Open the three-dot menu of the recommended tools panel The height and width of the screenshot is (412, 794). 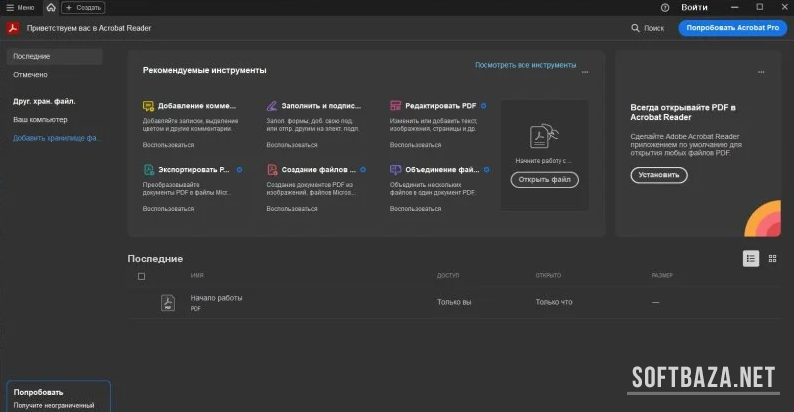pos(585,72)
